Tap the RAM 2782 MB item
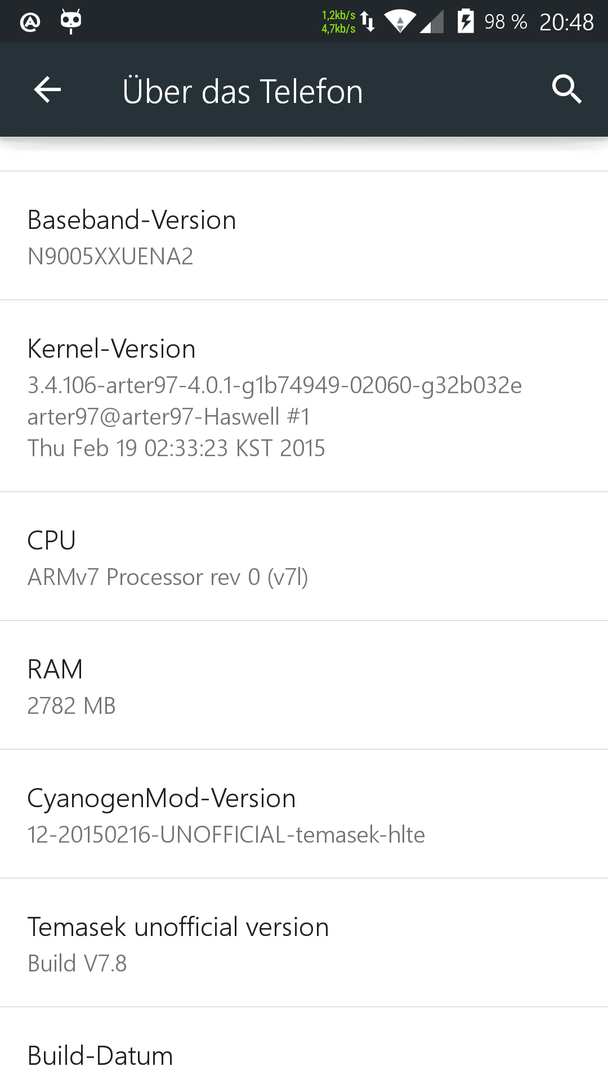 pos(304,685)
